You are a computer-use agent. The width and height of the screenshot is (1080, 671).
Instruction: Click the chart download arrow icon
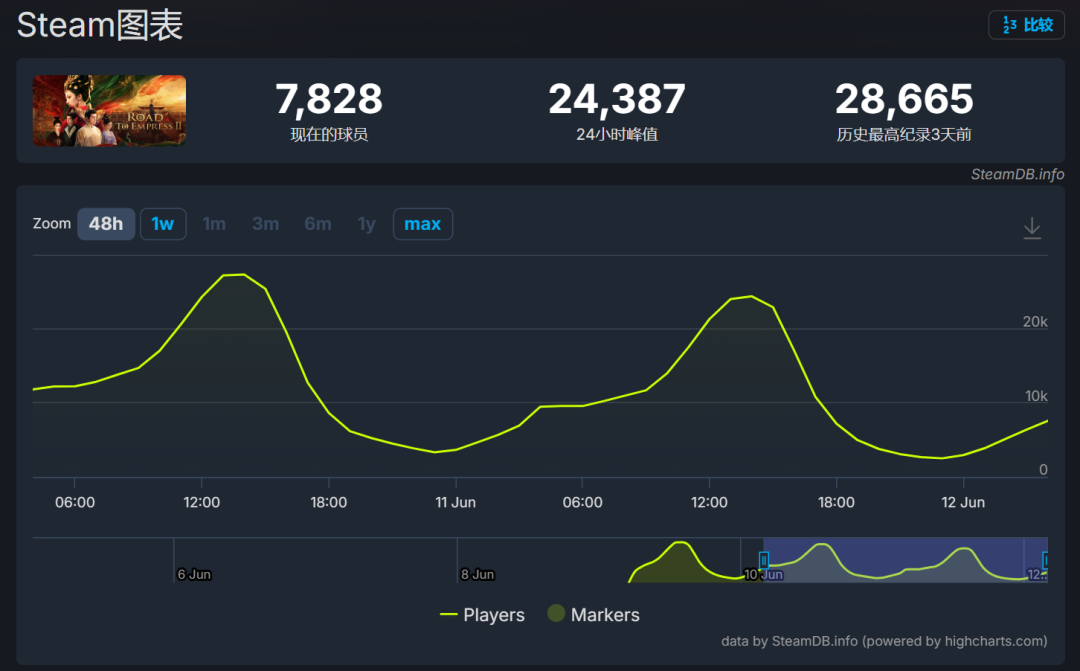coord(1032,228)
